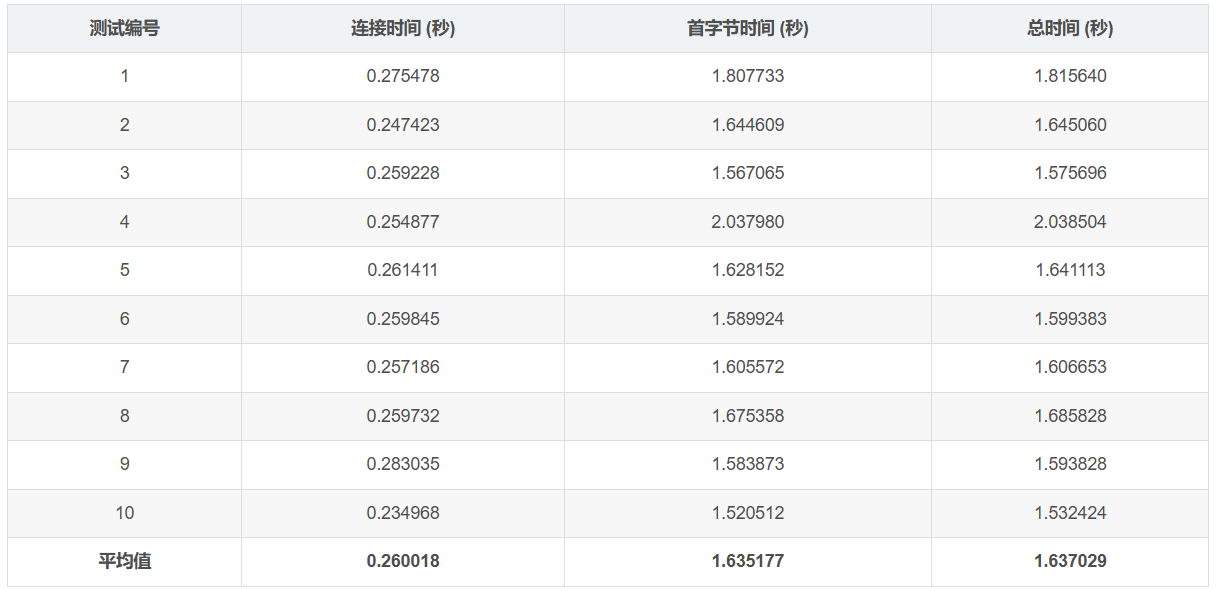Image resolution: width=1219 pixels, height=591 pixels.
Task: Select the first byte time 1.807733
Action: 747,76
